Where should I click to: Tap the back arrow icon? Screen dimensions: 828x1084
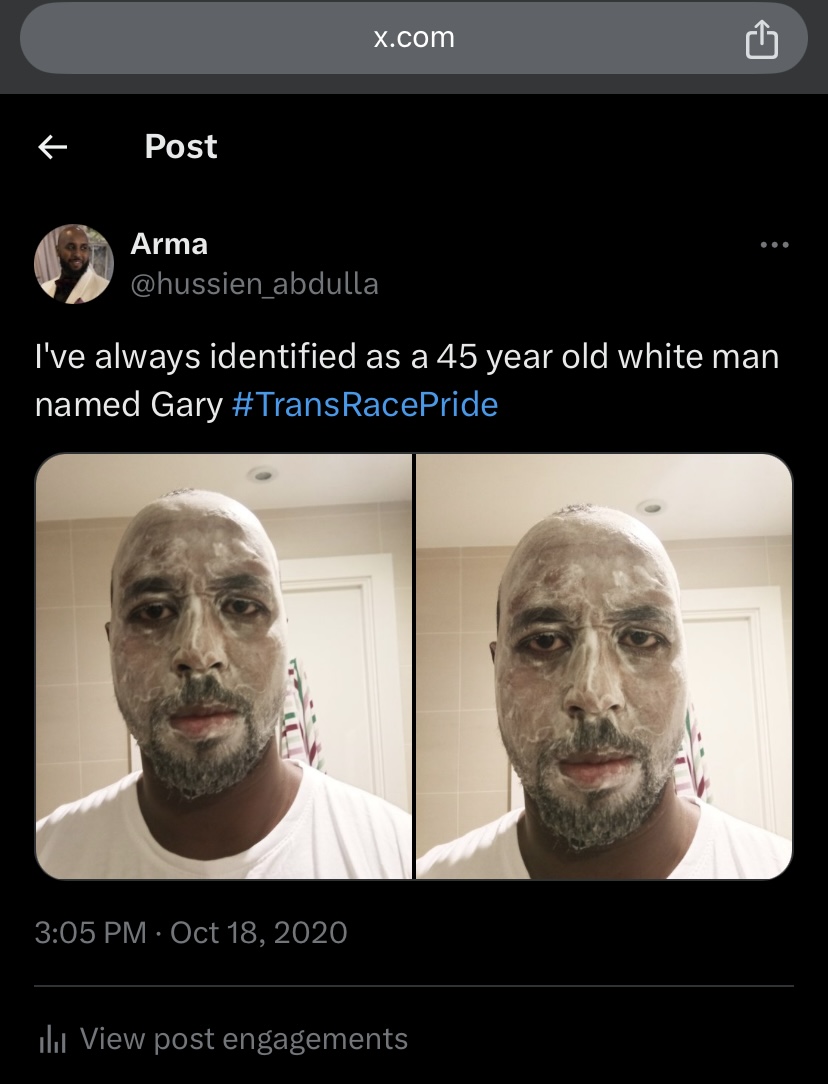(53, 147)
